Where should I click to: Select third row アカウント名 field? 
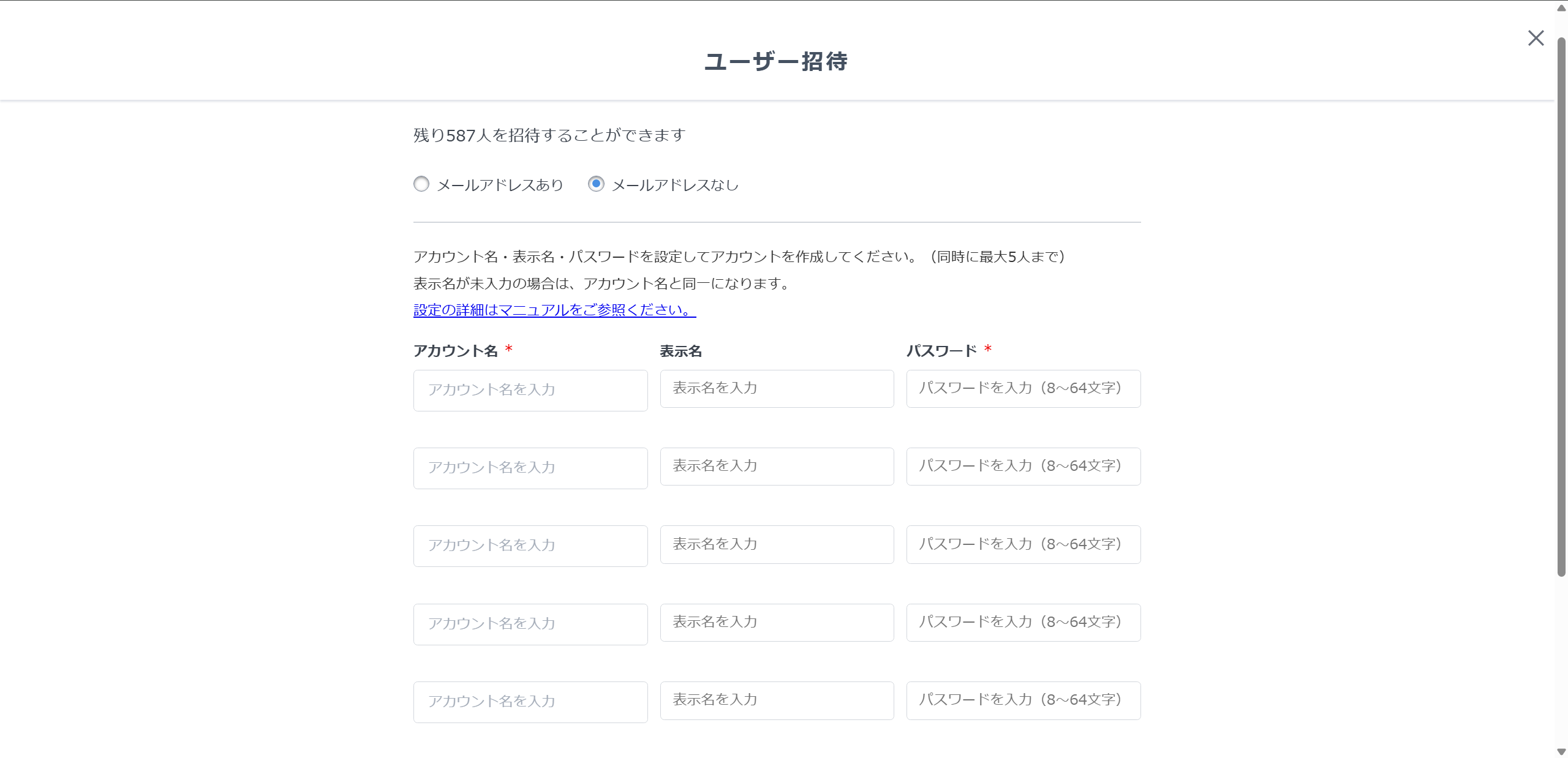pos(530,546)
